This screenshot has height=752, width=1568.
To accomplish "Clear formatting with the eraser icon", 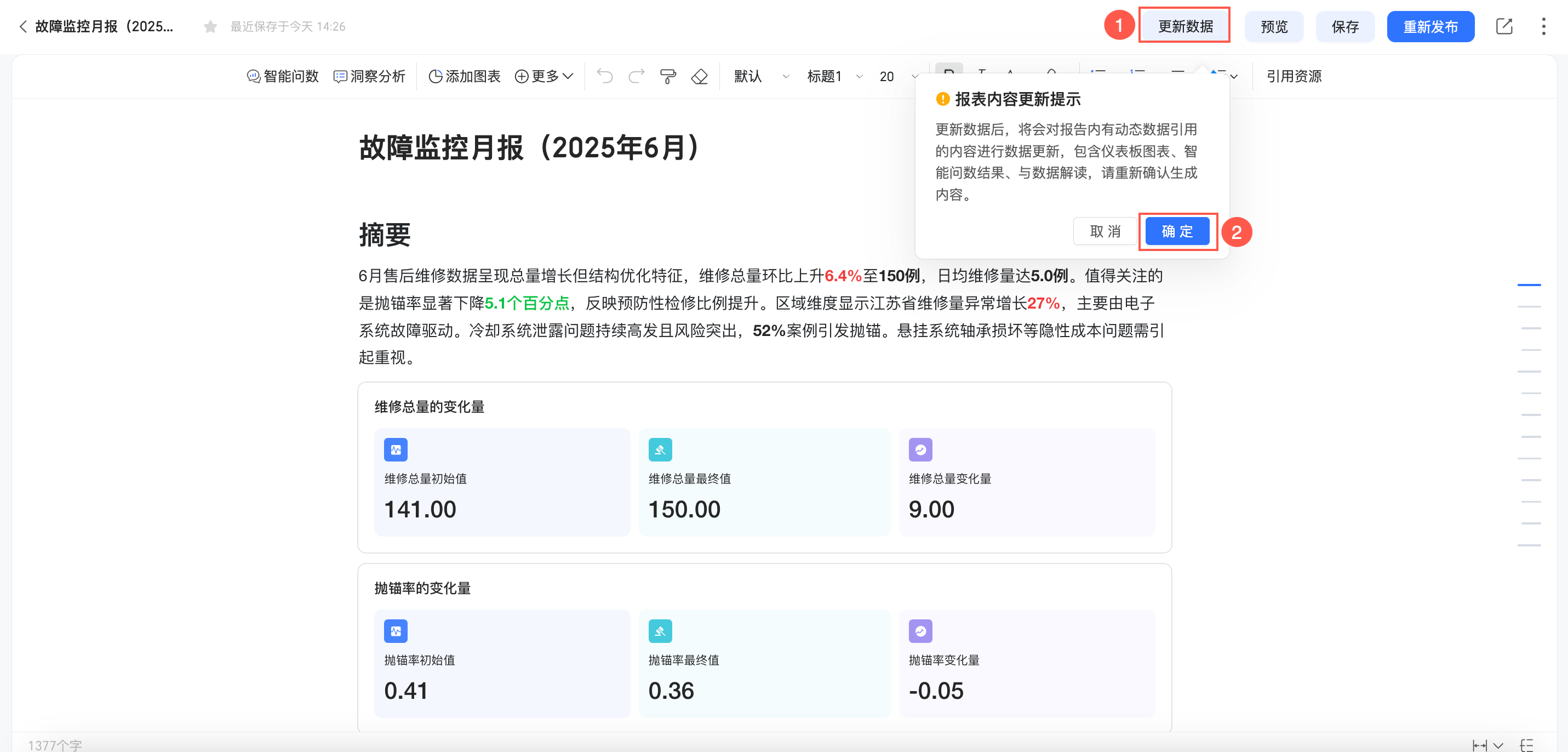I will (700, 76).
